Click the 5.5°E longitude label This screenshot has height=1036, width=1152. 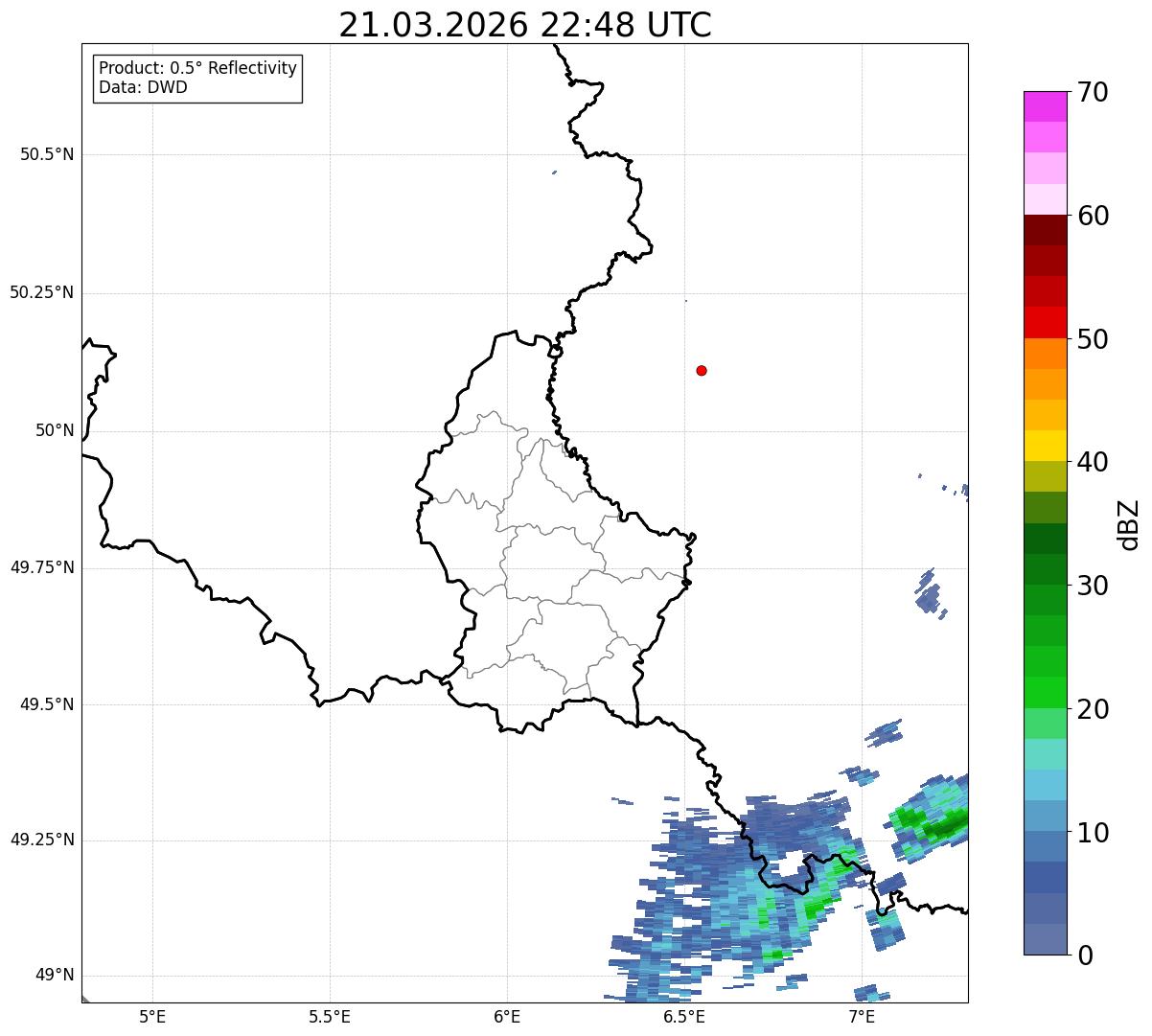point(330,1017)
